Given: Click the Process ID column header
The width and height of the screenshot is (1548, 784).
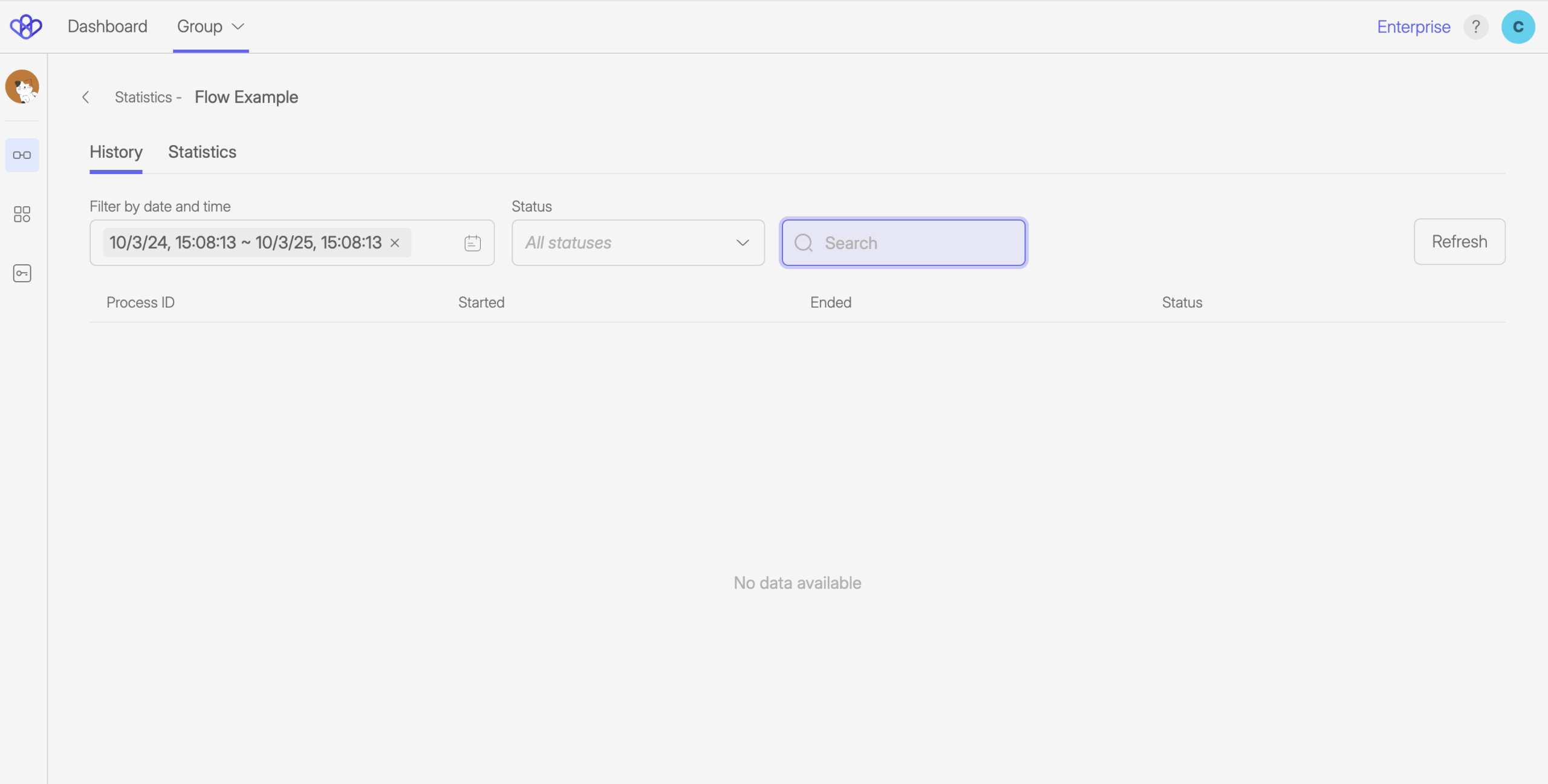Looking at the screenshot, I should pyautogui.click(x=140, y=303).
